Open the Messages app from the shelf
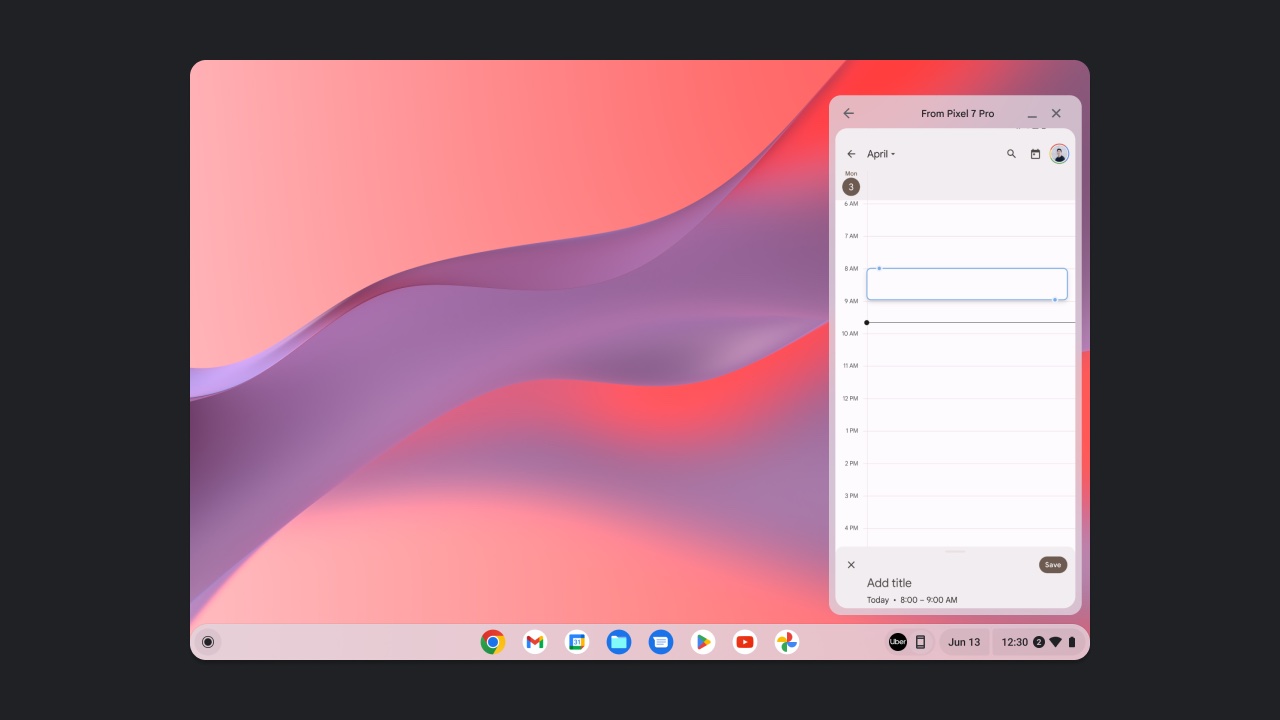 [661, 642]
